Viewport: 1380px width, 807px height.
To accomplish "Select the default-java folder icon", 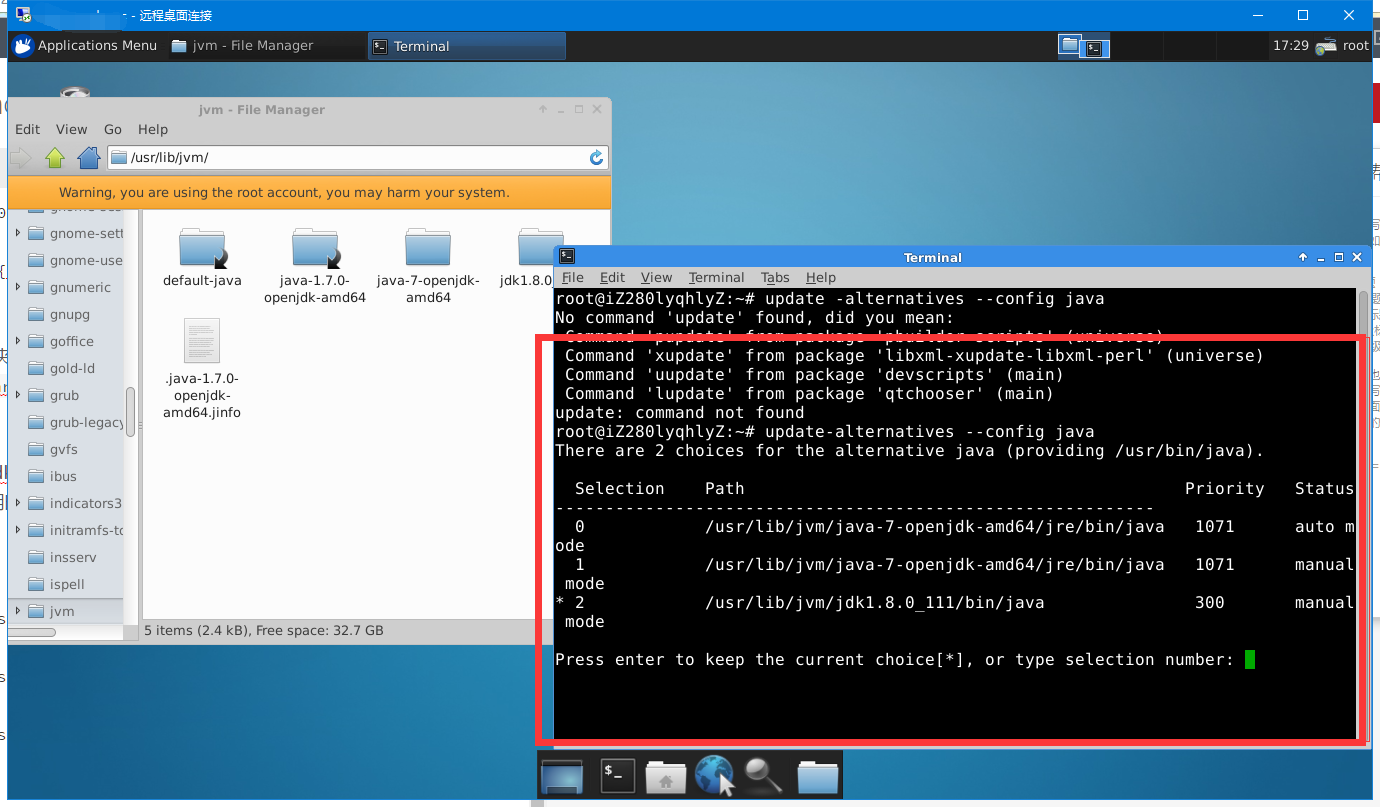I will point(202,248).
